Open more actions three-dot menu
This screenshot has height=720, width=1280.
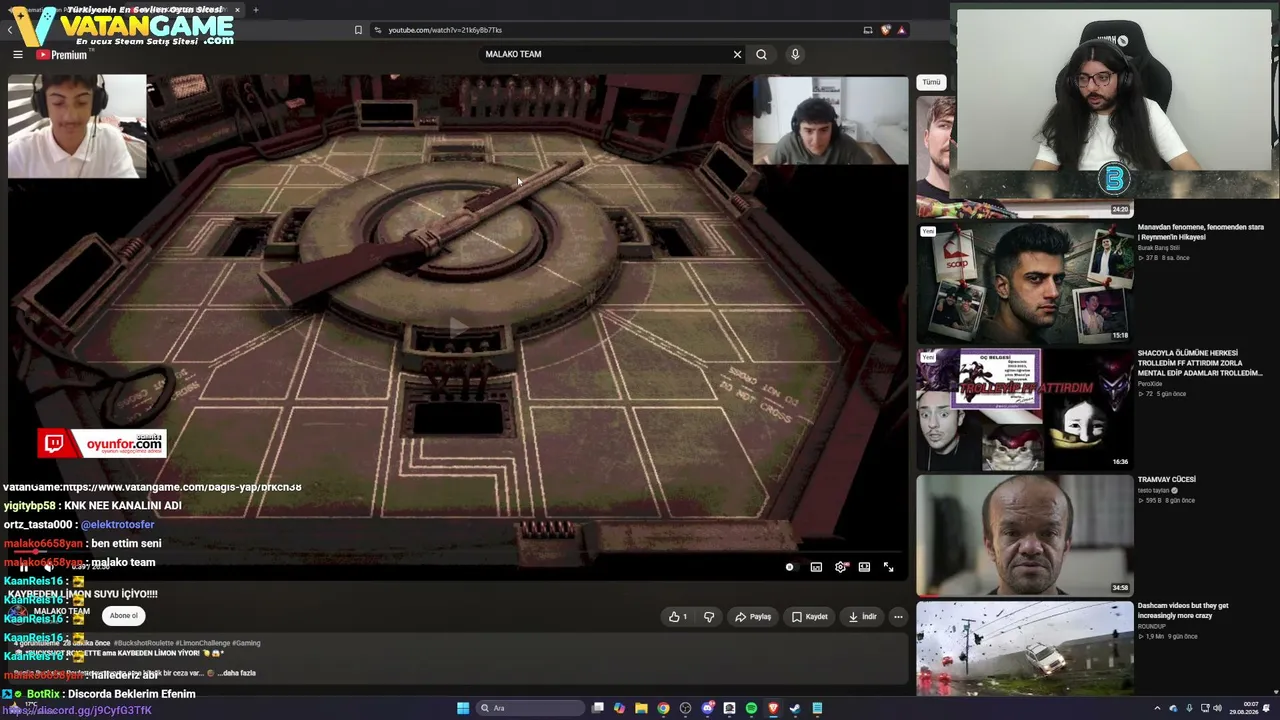pyautogui.click(x=898, y=617)
